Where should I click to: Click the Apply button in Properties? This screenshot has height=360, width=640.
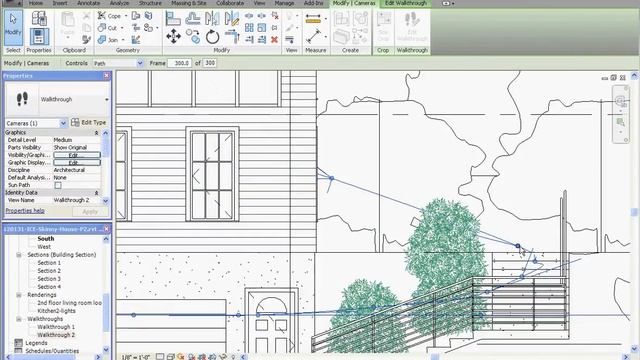[90, 211]
